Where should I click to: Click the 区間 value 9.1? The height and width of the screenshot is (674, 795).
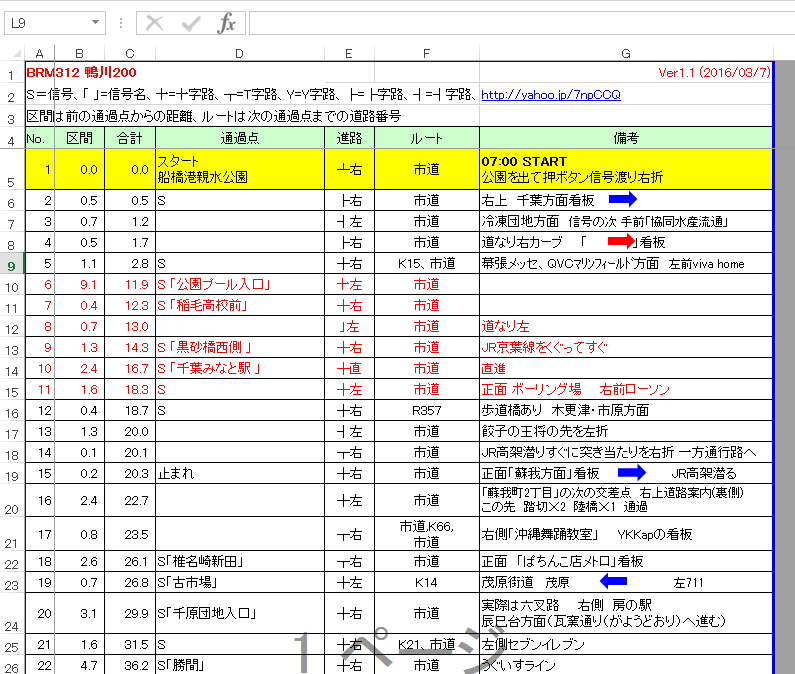pos(80,285)
